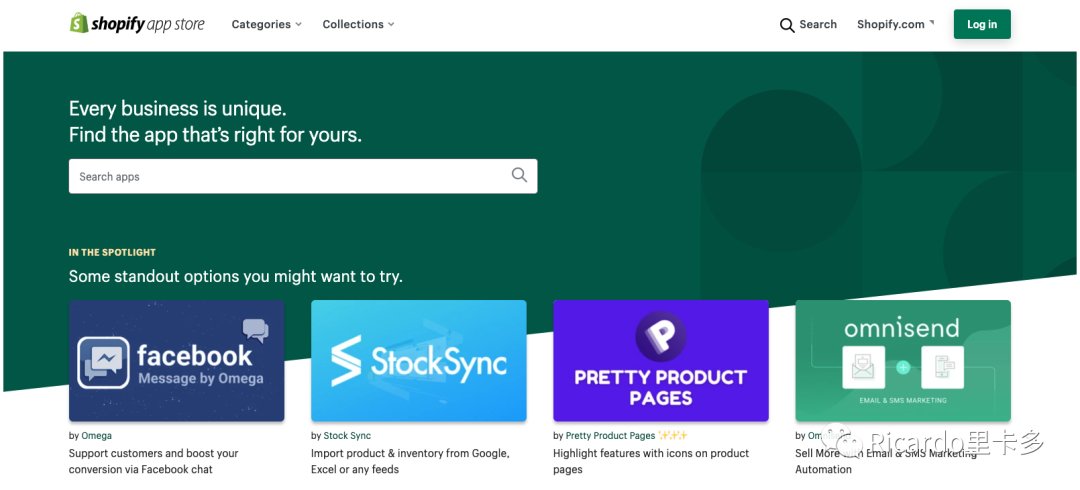Click the email envelope icon on Omnisend card

click(x=864, y=367)
